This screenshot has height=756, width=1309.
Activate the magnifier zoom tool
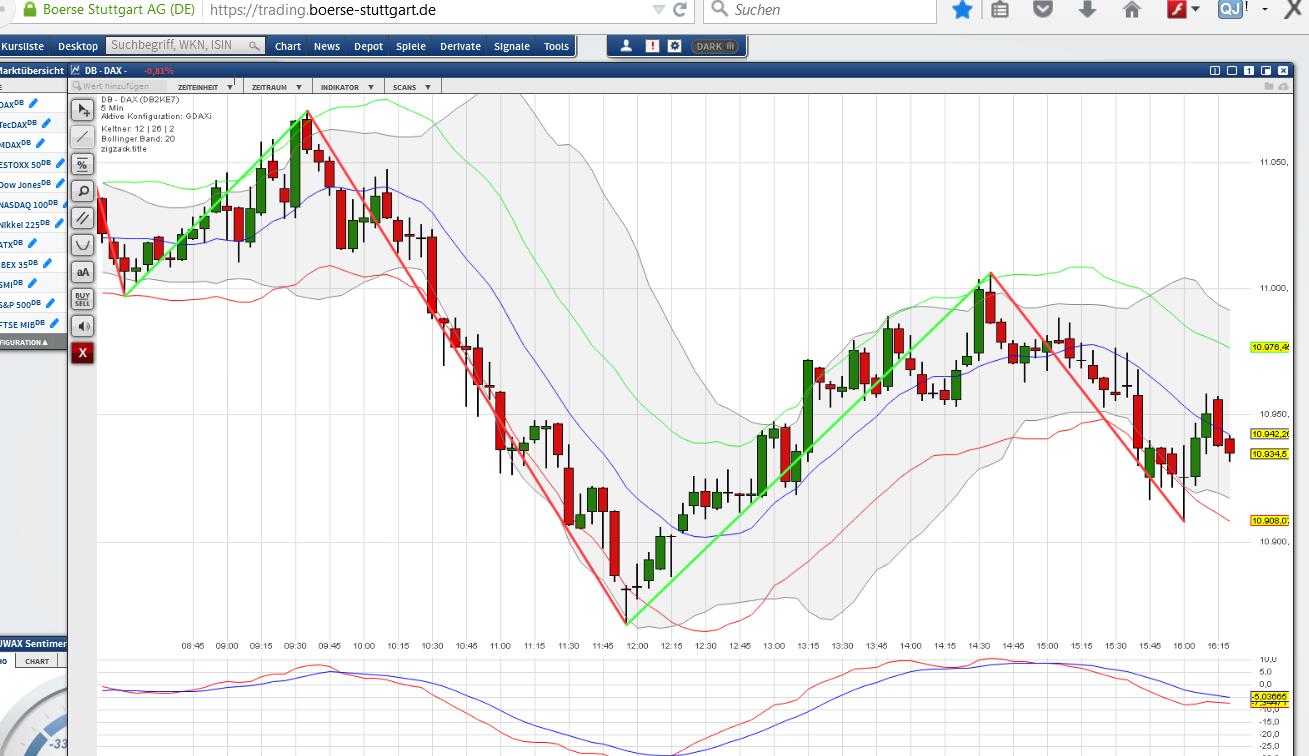pos(82,190)
